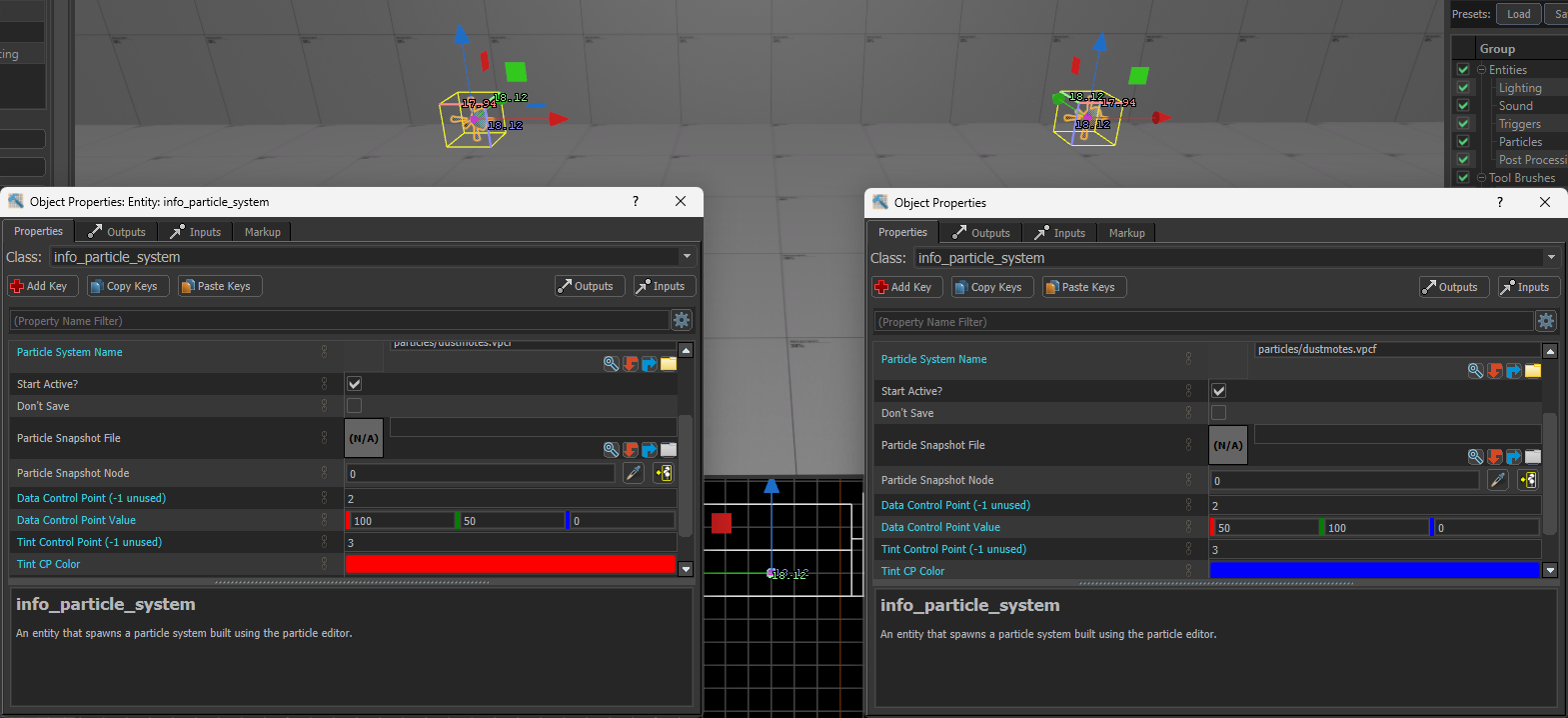The height and width of the screenshot is (718, 1568).
Task: Click yellow select-entity icon beside Snapshot Node, left window
Action: click(x=664, y=473)
